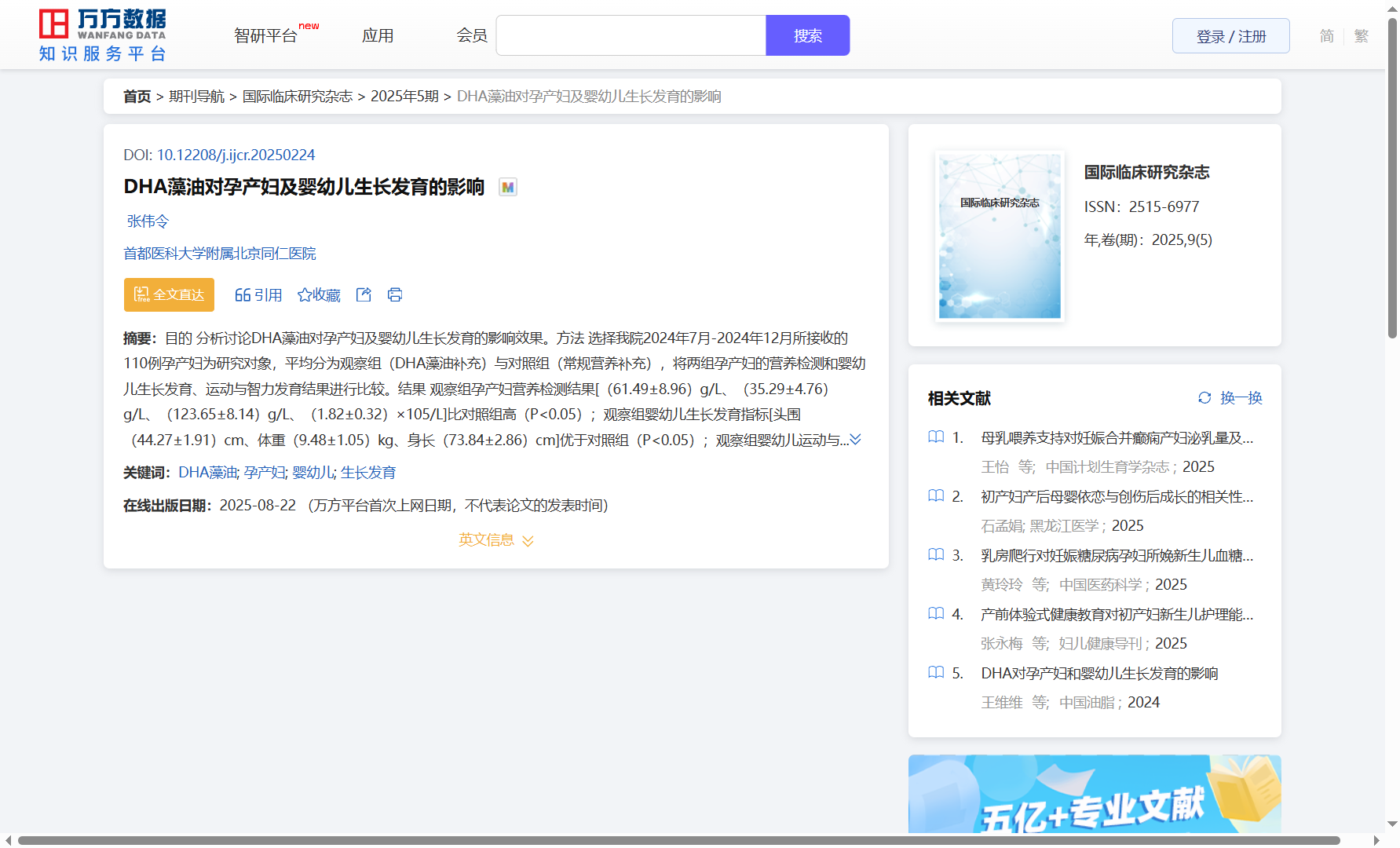Click book icon of related article 5
The height and width of the screenshot is (848, 1400).
coord(936,673)
